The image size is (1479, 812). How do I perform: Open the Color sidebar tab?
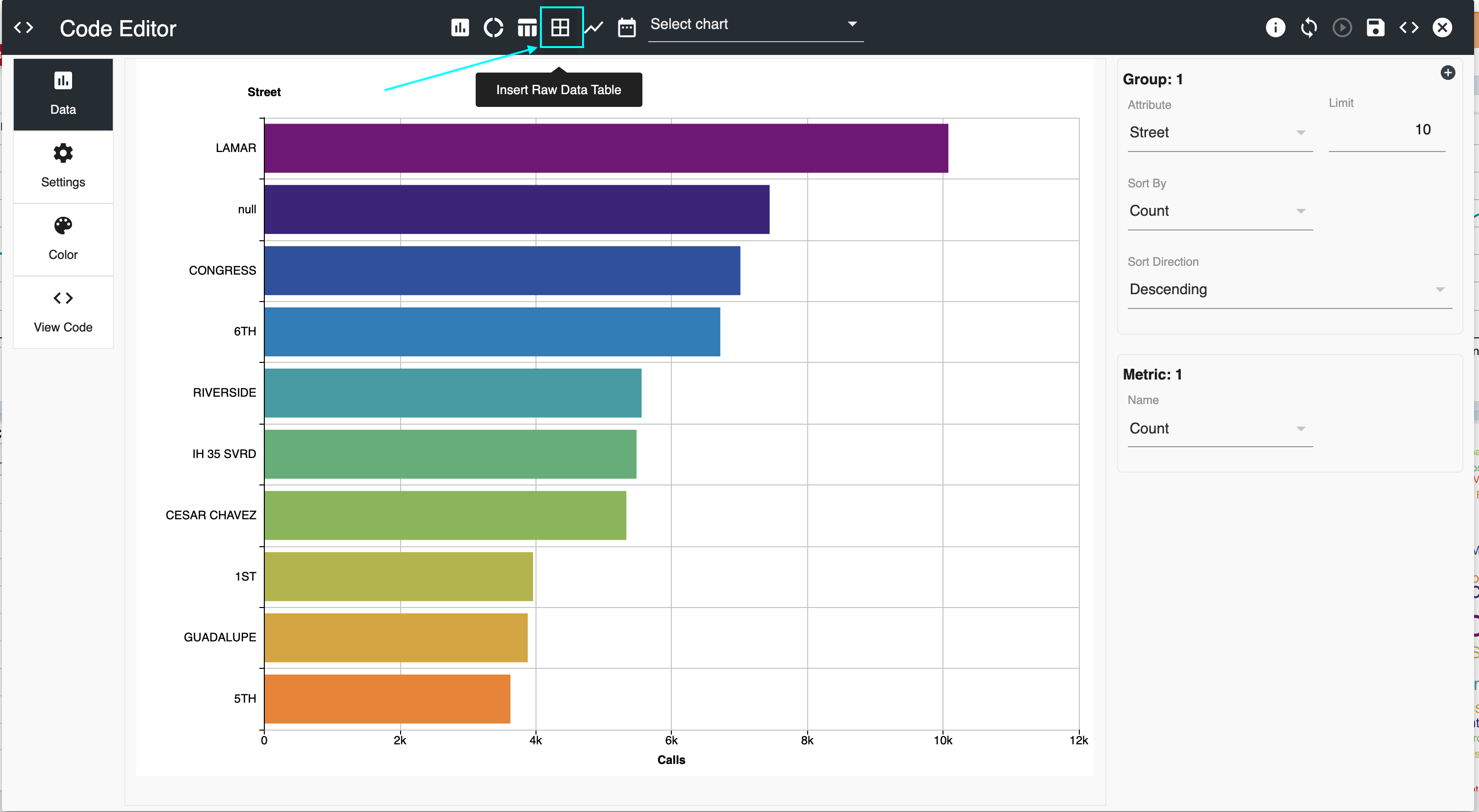tap(63, 239)
